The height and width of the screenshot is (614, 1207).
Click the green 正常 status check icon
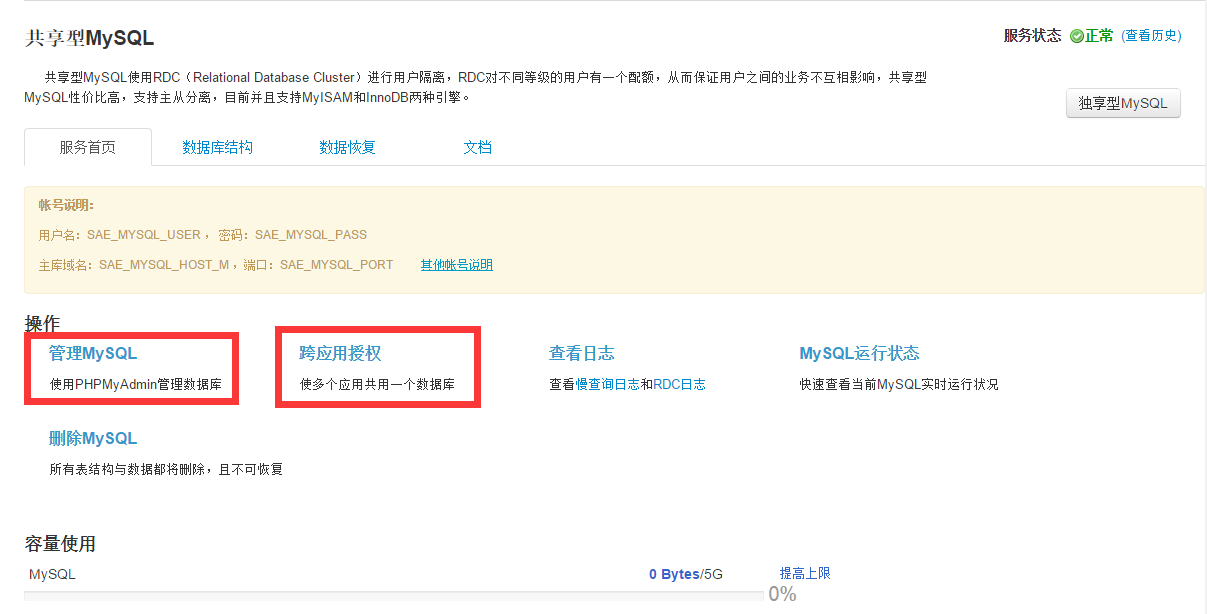1077,36
